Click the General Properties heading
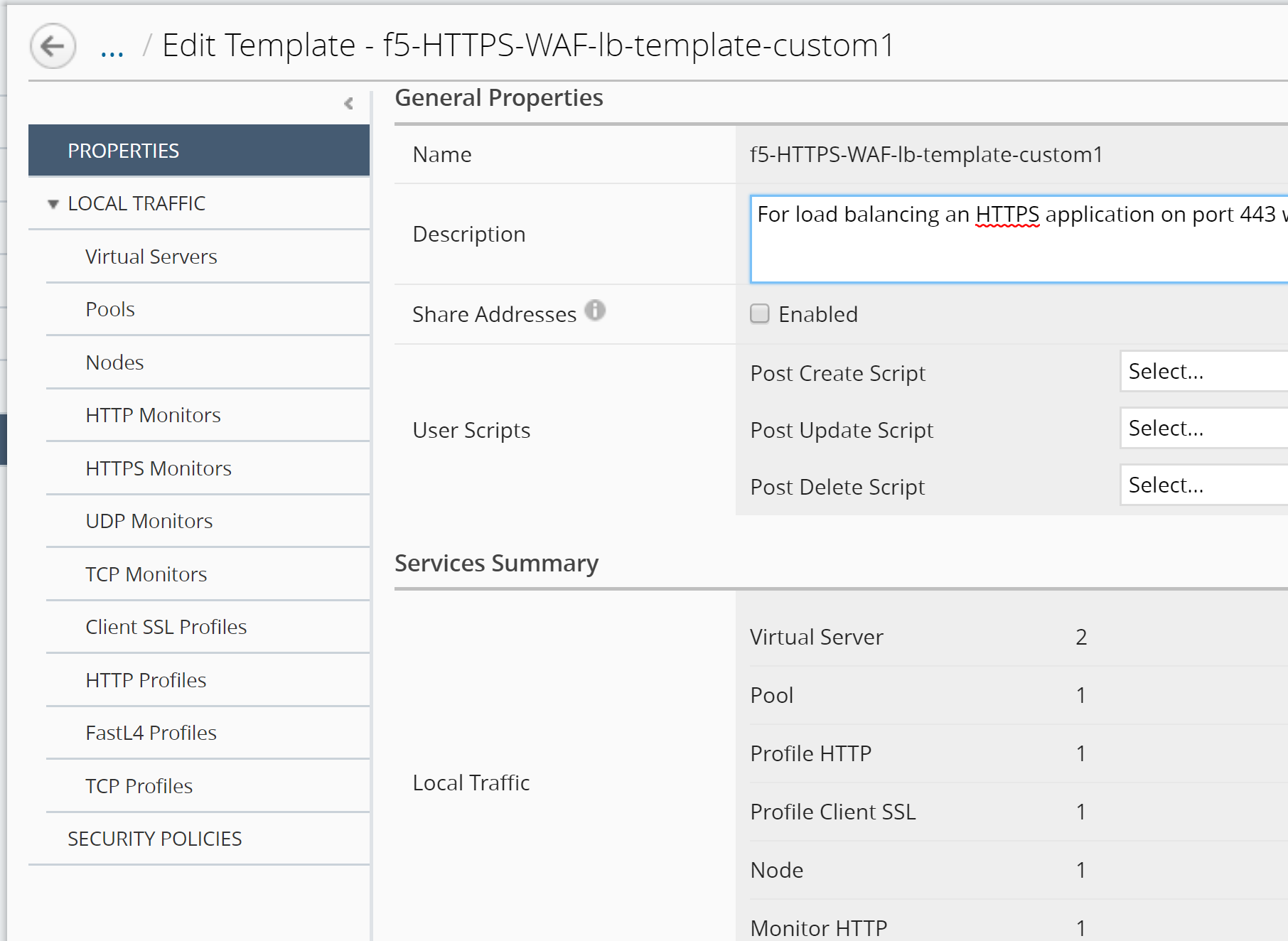 (x=499, y=98)
